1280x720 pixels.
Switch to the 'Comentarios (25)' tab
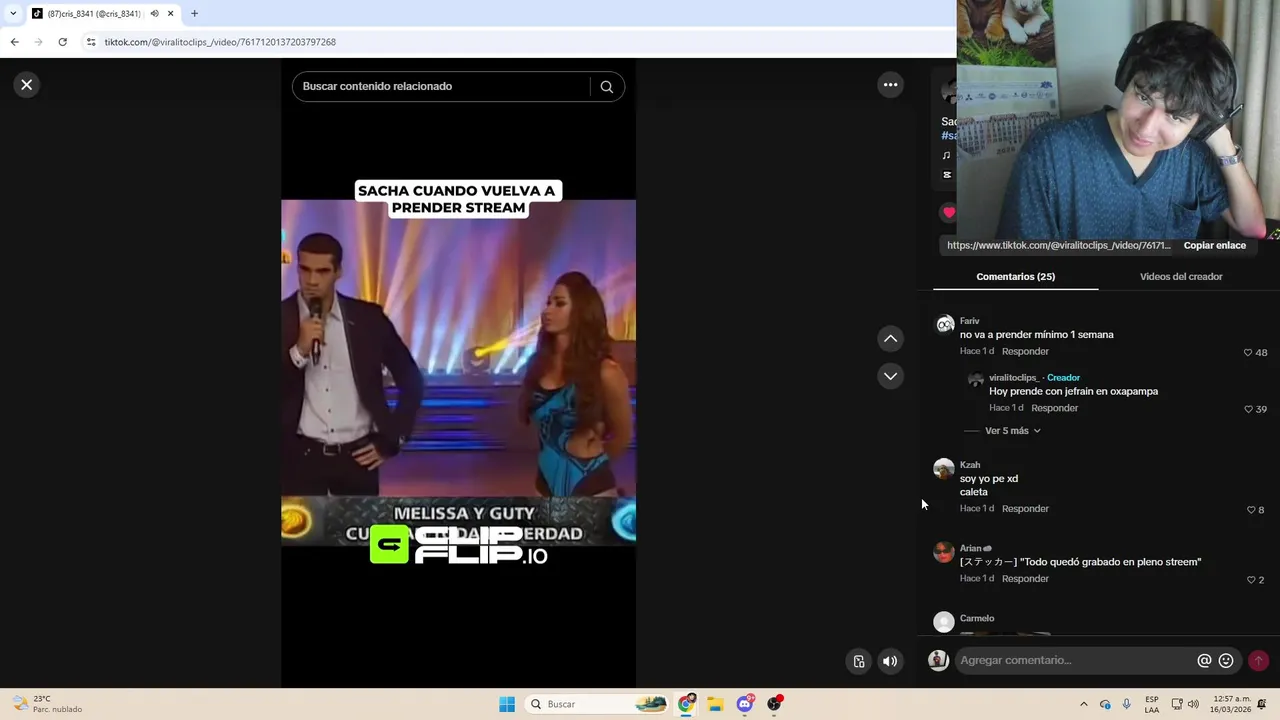pyautogui.click(x=1015, y=277)
